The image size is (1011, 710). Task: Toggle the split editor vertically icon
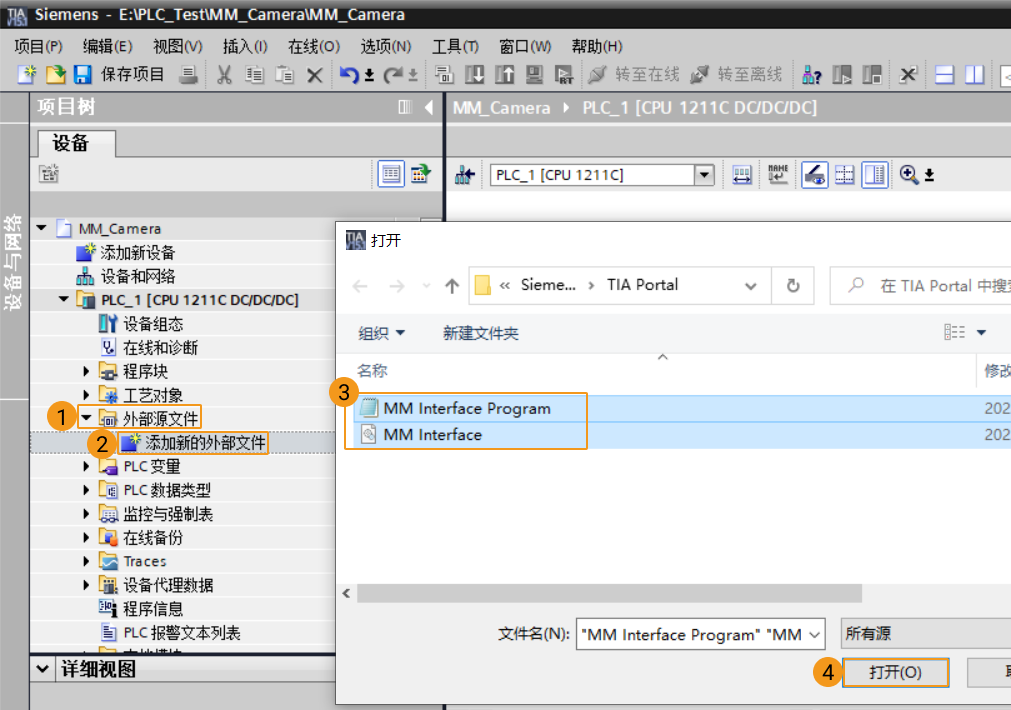(972, 75)
